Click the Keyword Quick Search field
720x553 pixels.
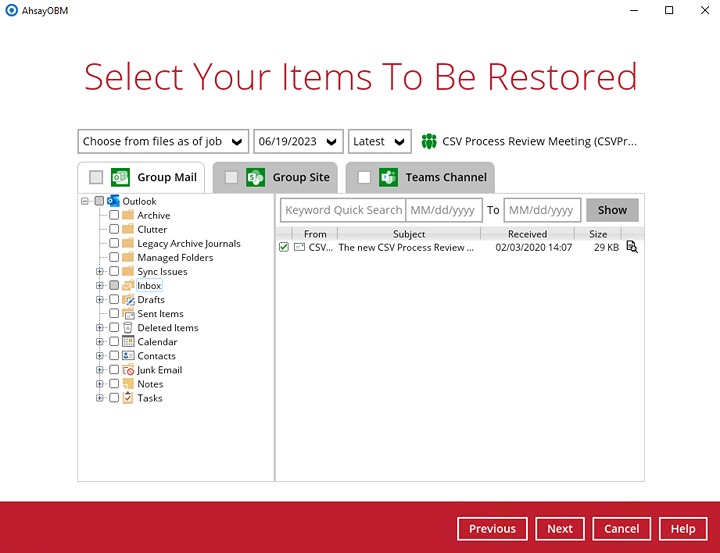342,210
